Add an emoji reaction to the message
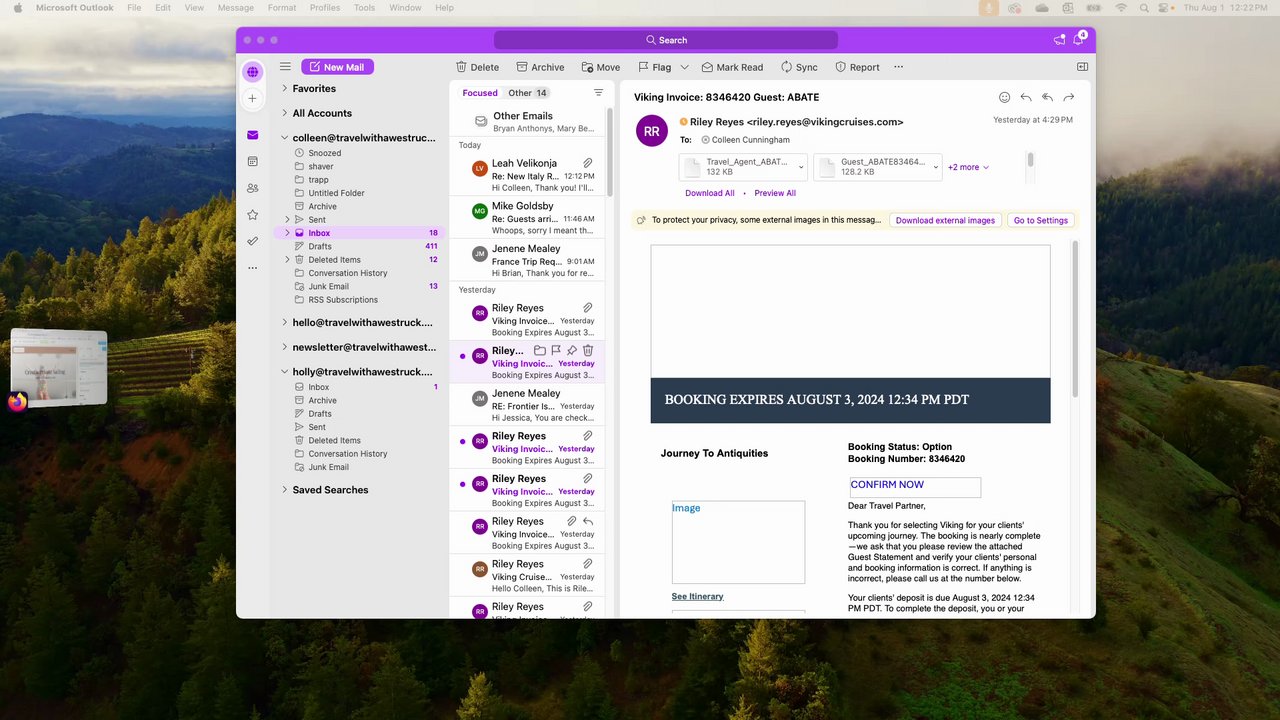Viewport: 1280px width, 720px height. click(1004, 97)
